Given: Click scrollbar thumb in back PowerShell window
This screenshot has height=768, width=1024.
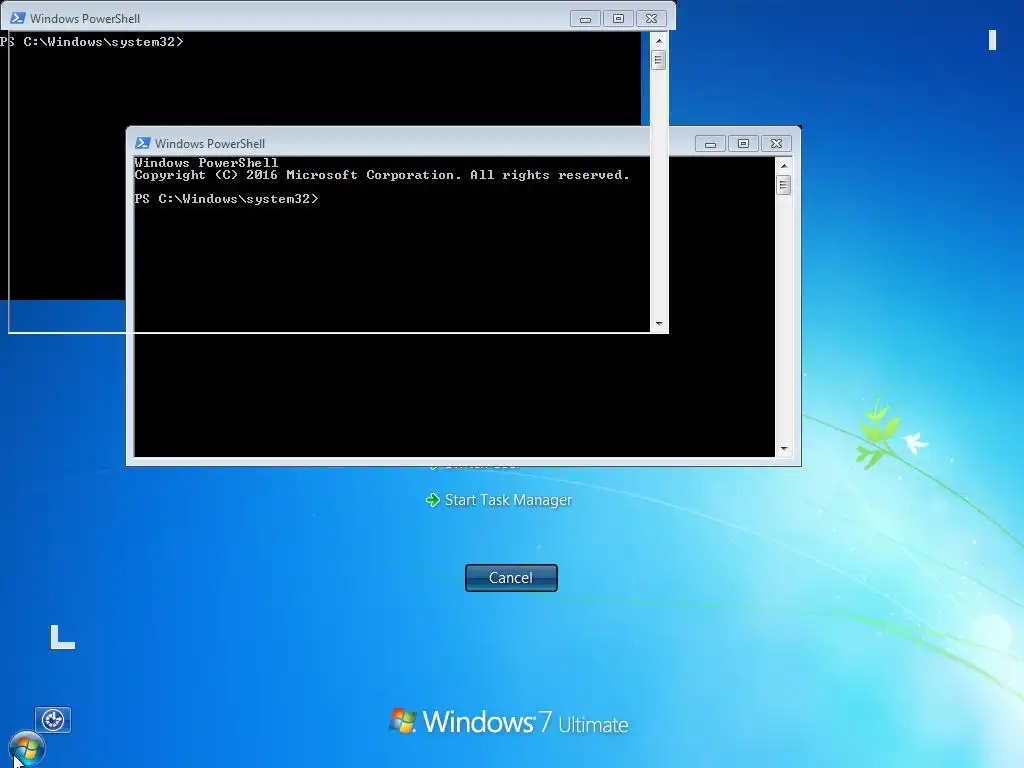Looking at the screenshot, I should pyautogui.click(x=658, y=60).
